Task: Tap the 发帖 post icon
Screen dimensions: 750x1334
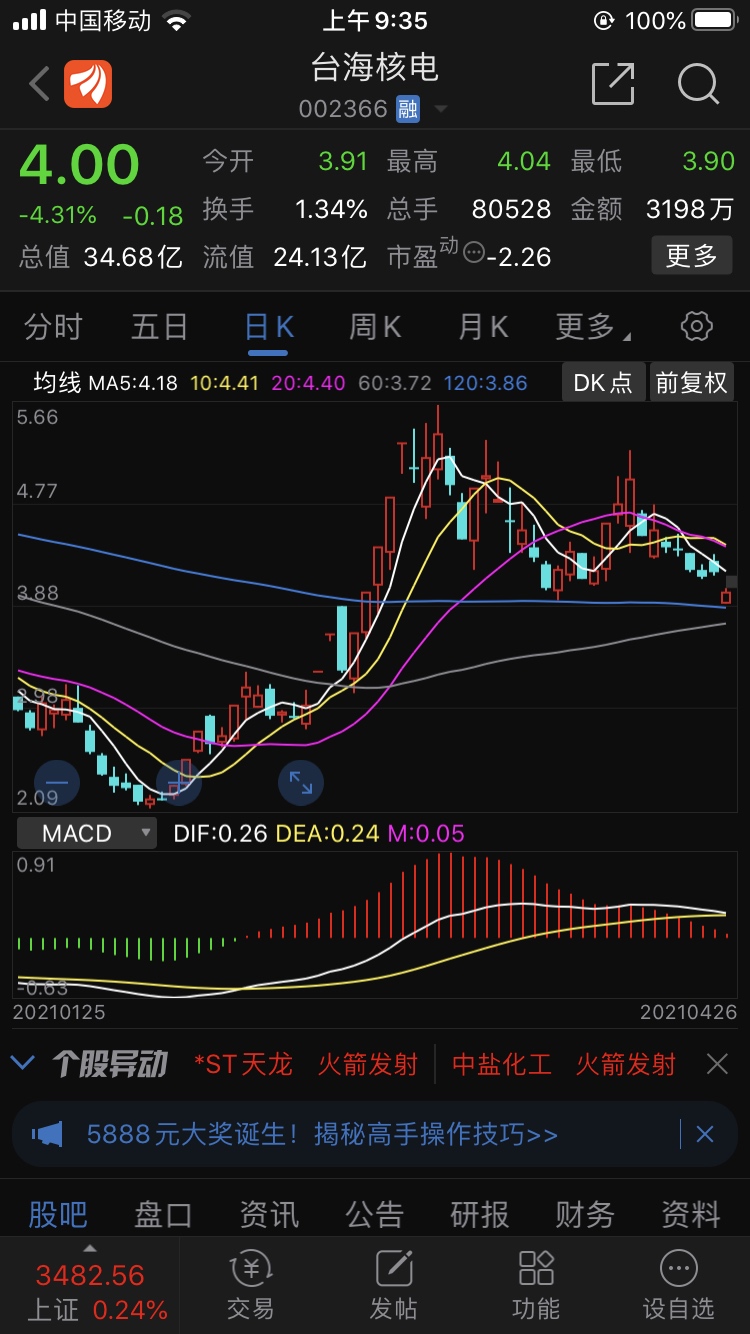Action: [x=393, y=1284]
